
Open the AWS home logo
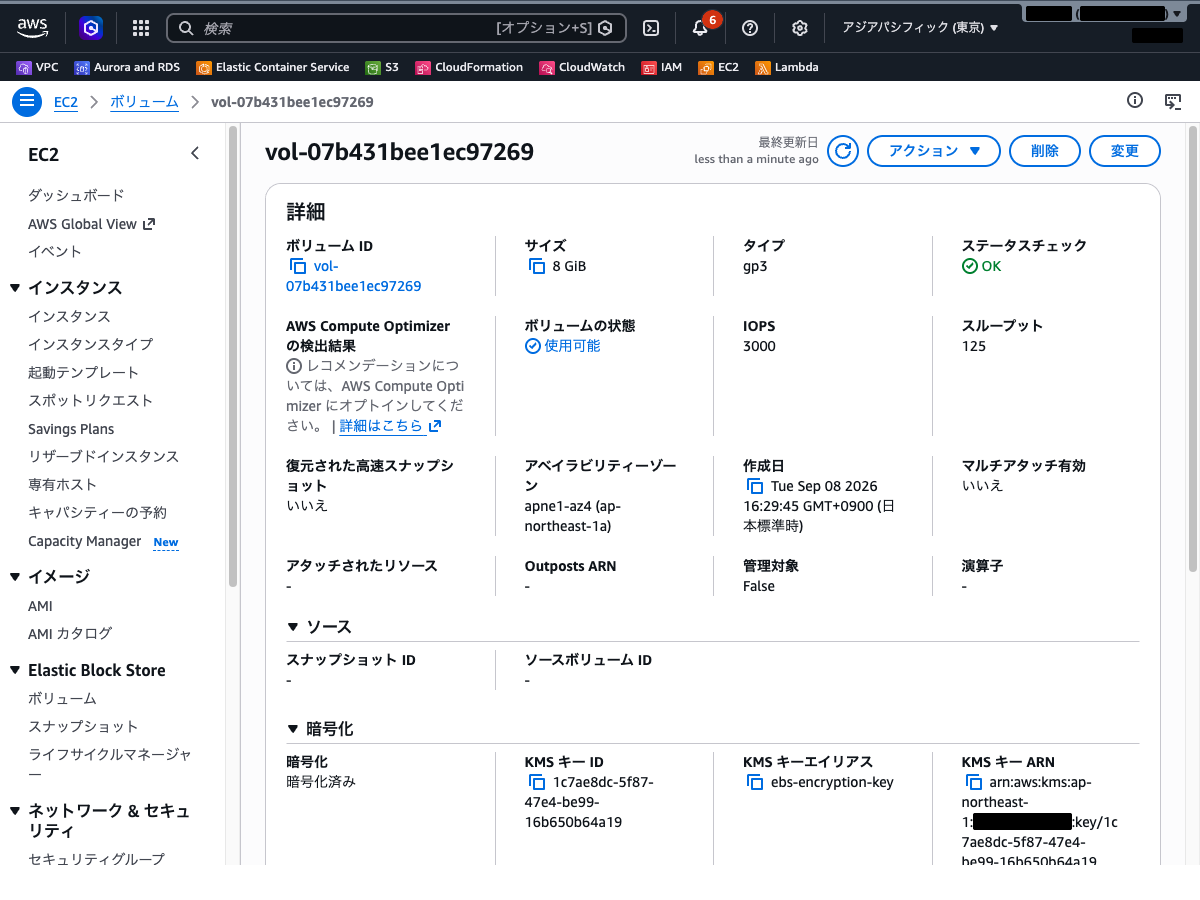coord(33,28)
